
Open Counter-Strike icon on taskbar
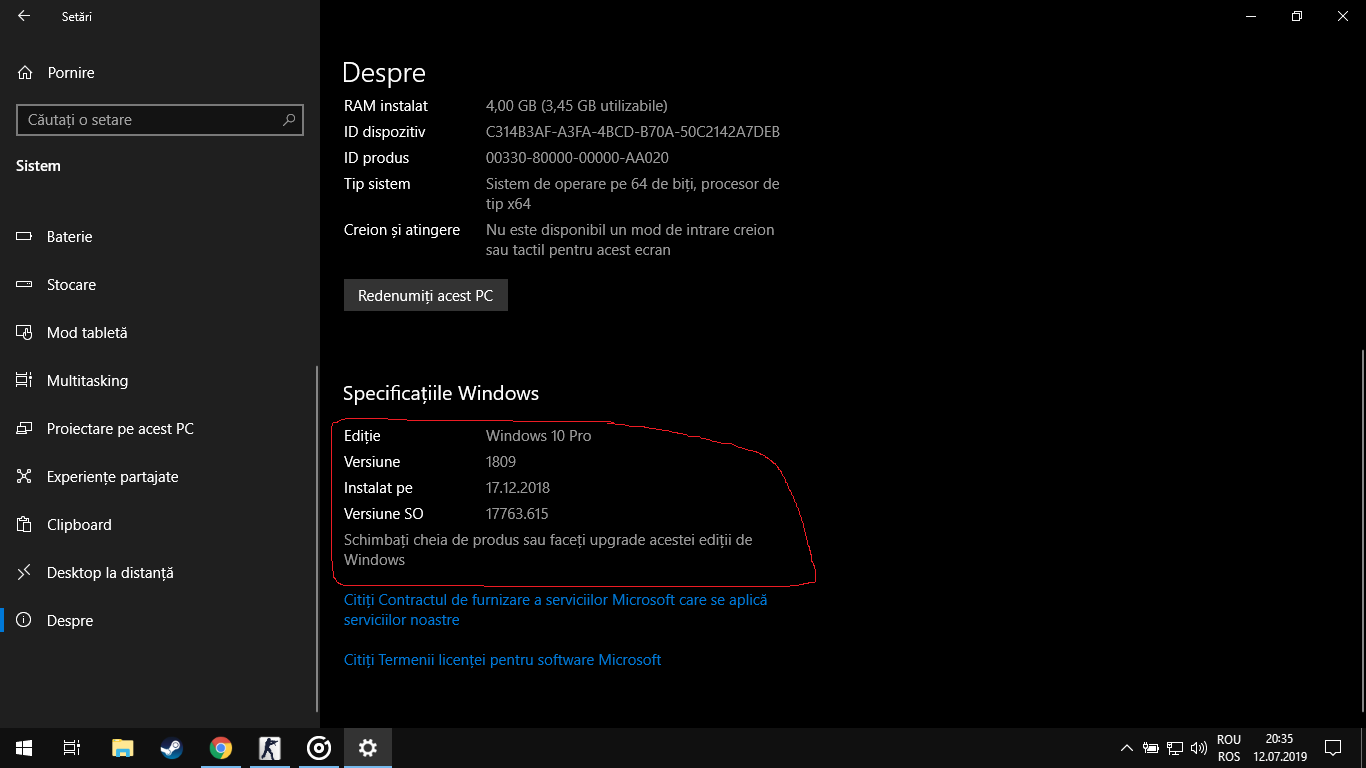click(269, 748)
